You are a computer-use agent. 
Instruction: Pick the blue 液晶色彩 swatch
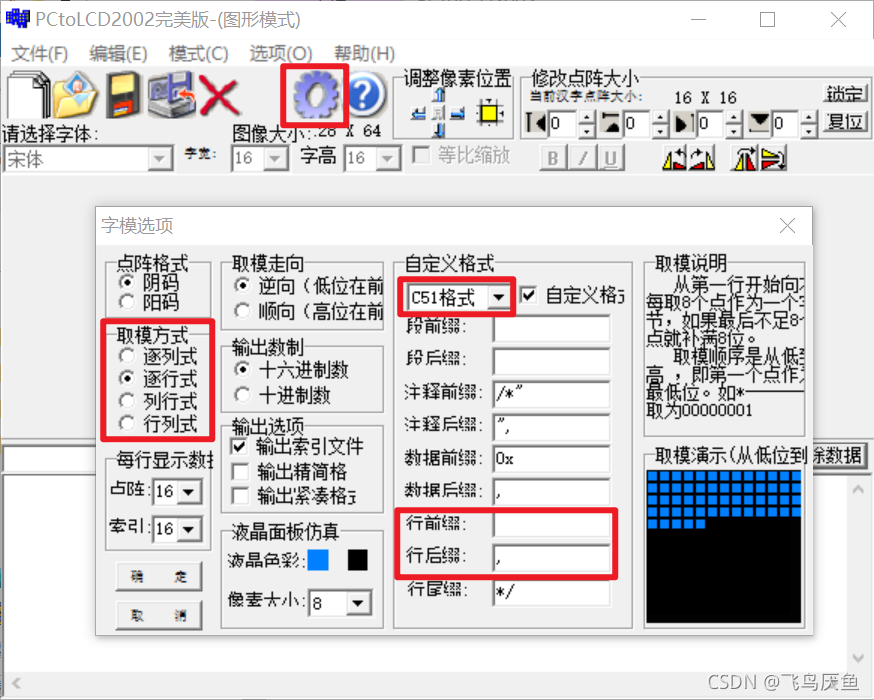318,560
